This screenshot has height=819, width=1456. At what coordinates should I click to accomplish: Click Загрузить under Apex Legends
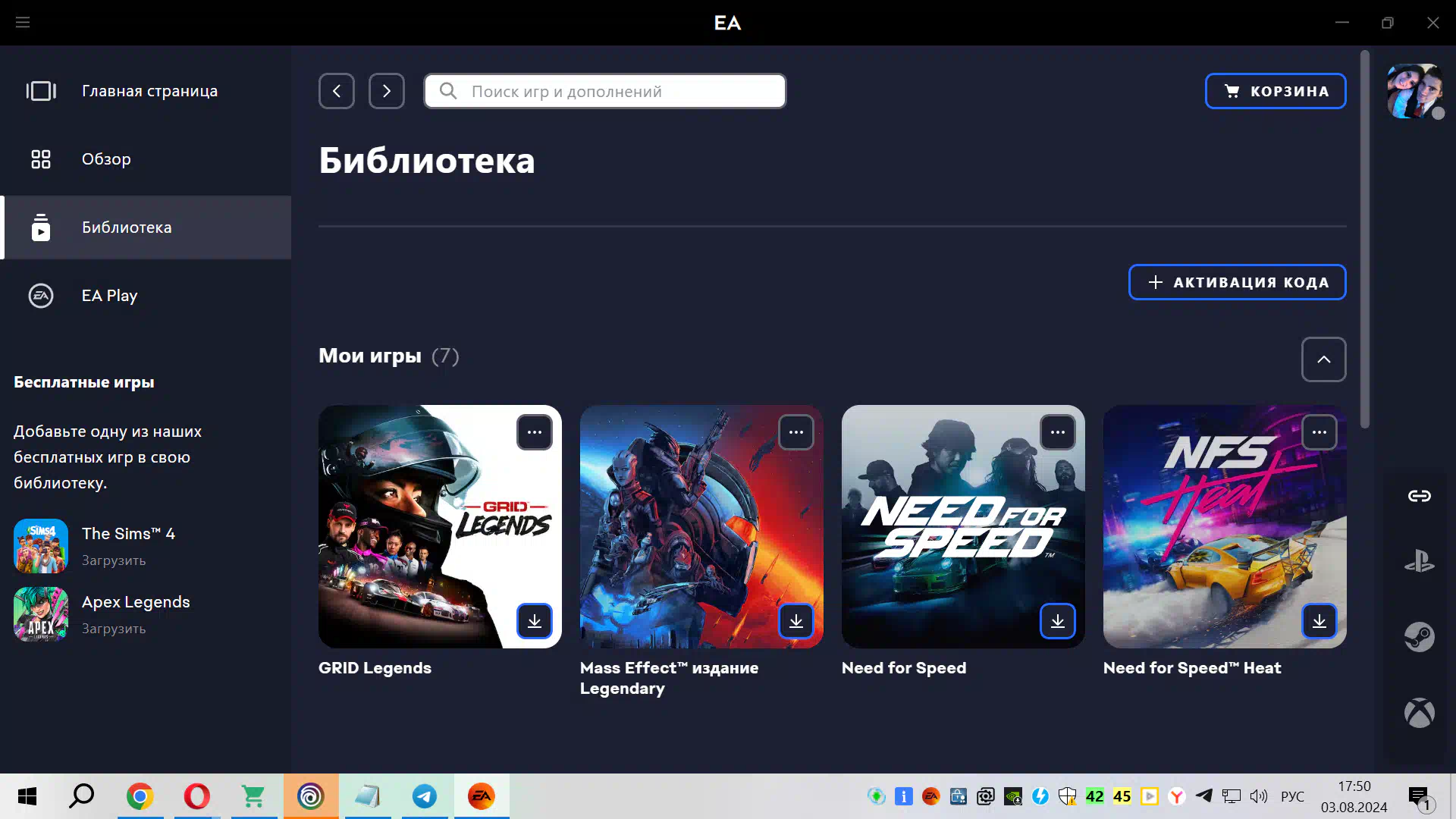pos(114,629)
